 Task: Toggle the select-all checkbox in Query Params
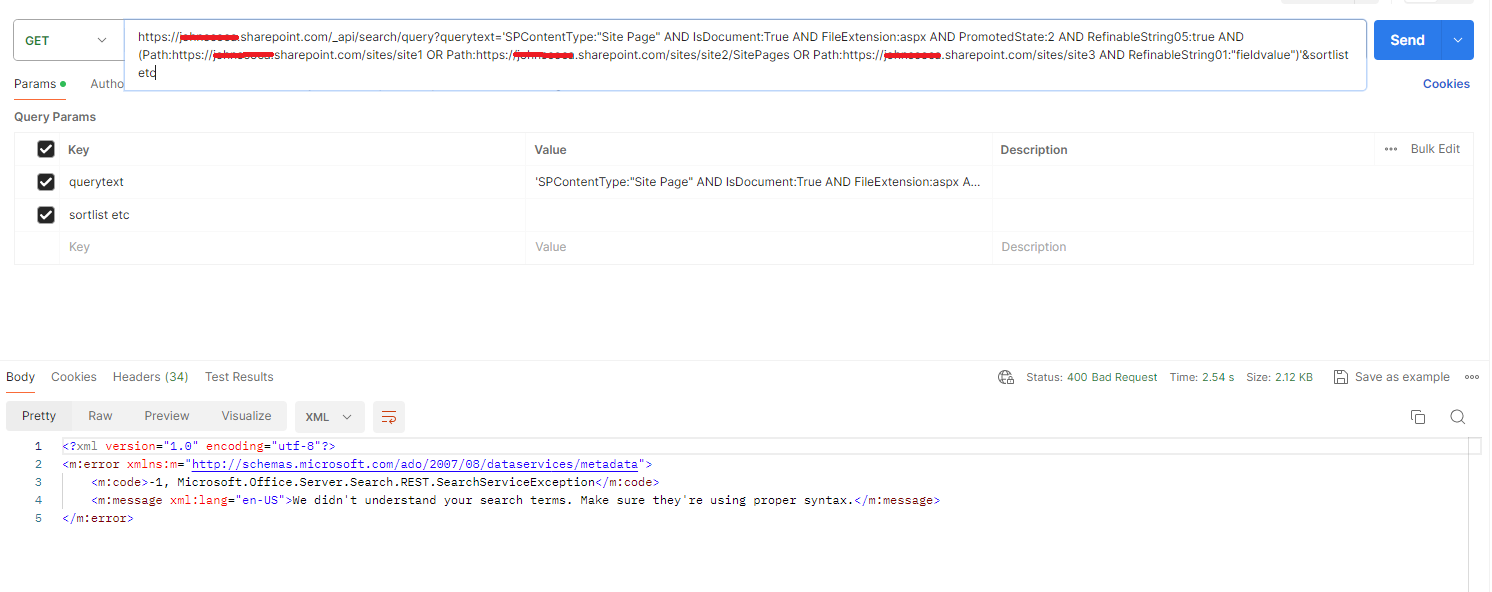[x=45, y=148]
